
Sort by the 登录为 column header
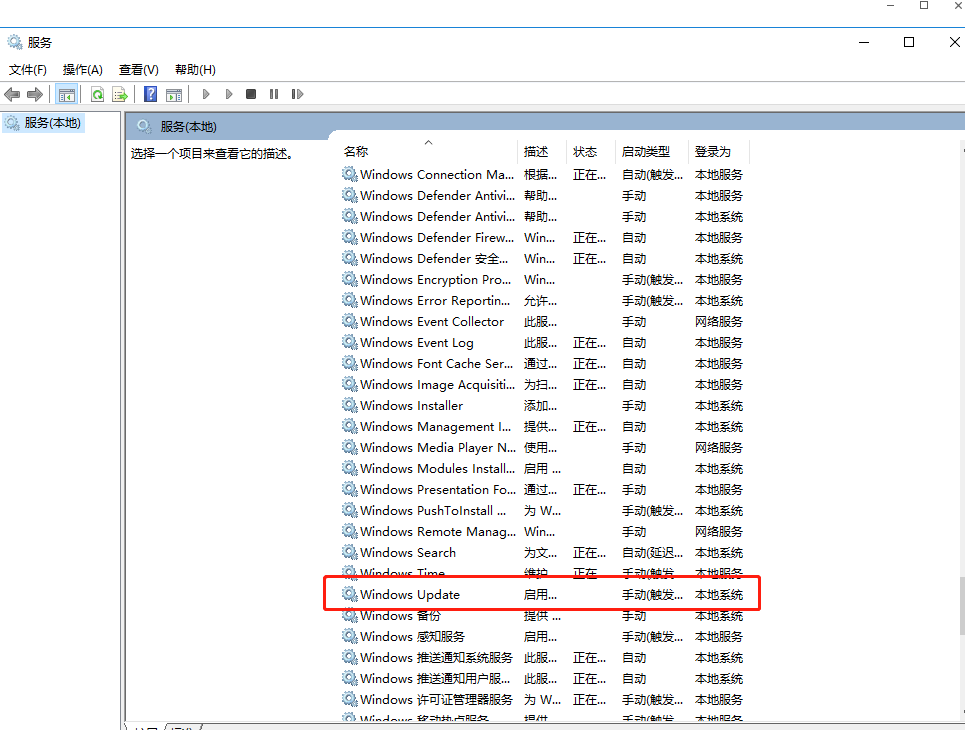pos(719,151)
